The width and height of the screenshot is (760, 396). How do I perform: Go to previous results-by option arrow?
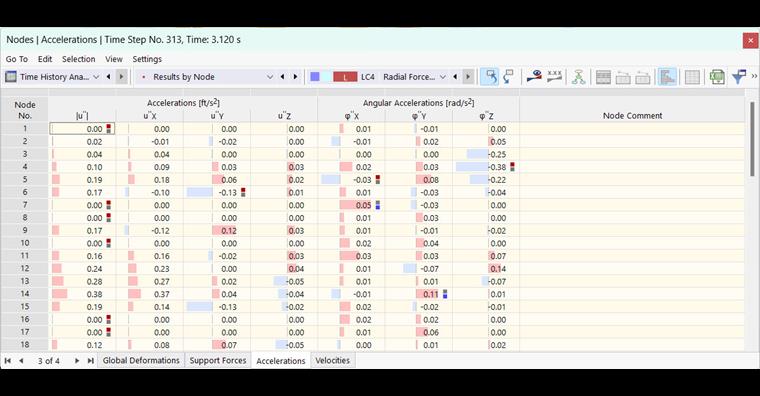[282, 77]
